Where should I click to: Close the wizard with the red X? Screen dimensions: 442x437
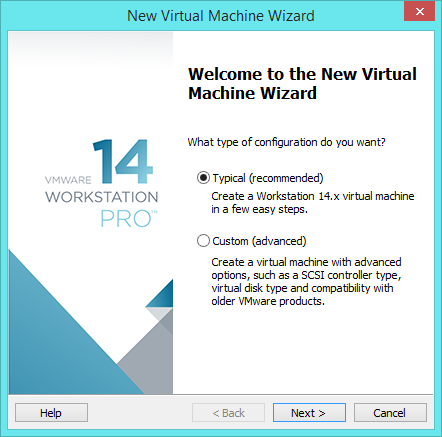tap(420, 12)
